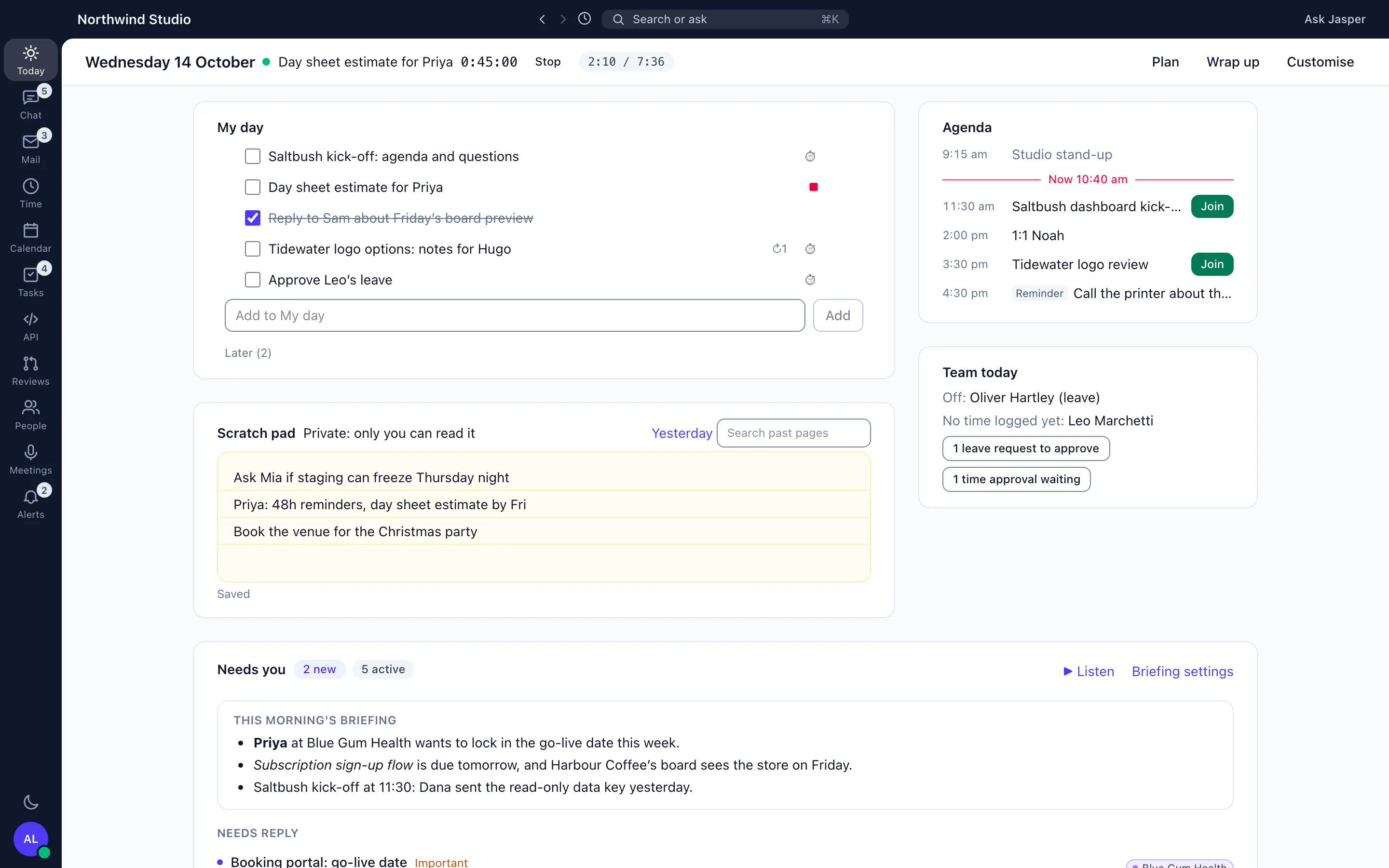Open the People directory

30,415
